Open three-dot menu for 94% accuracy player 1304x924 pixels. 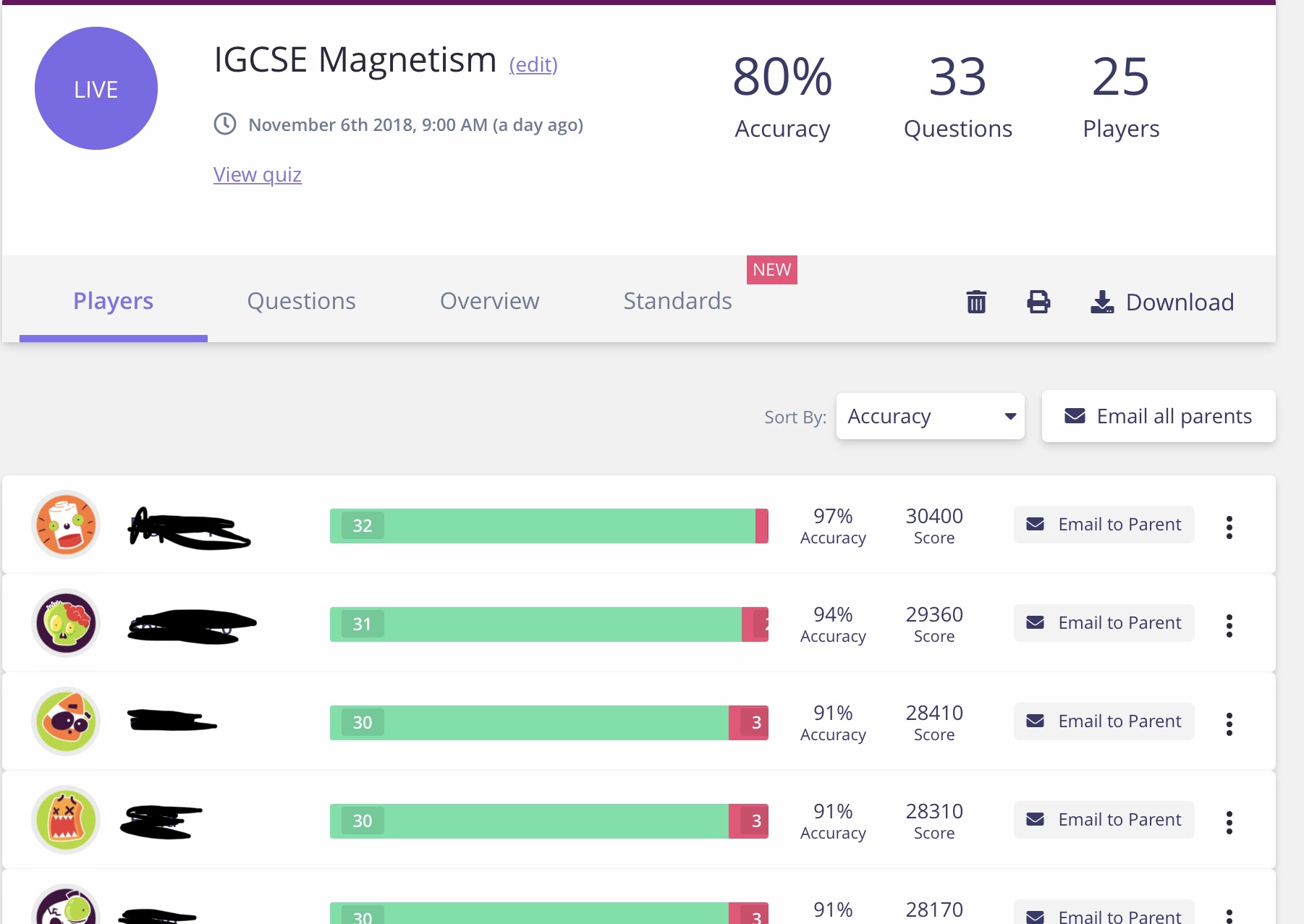pyautogui.click(x=1229, y=625)
